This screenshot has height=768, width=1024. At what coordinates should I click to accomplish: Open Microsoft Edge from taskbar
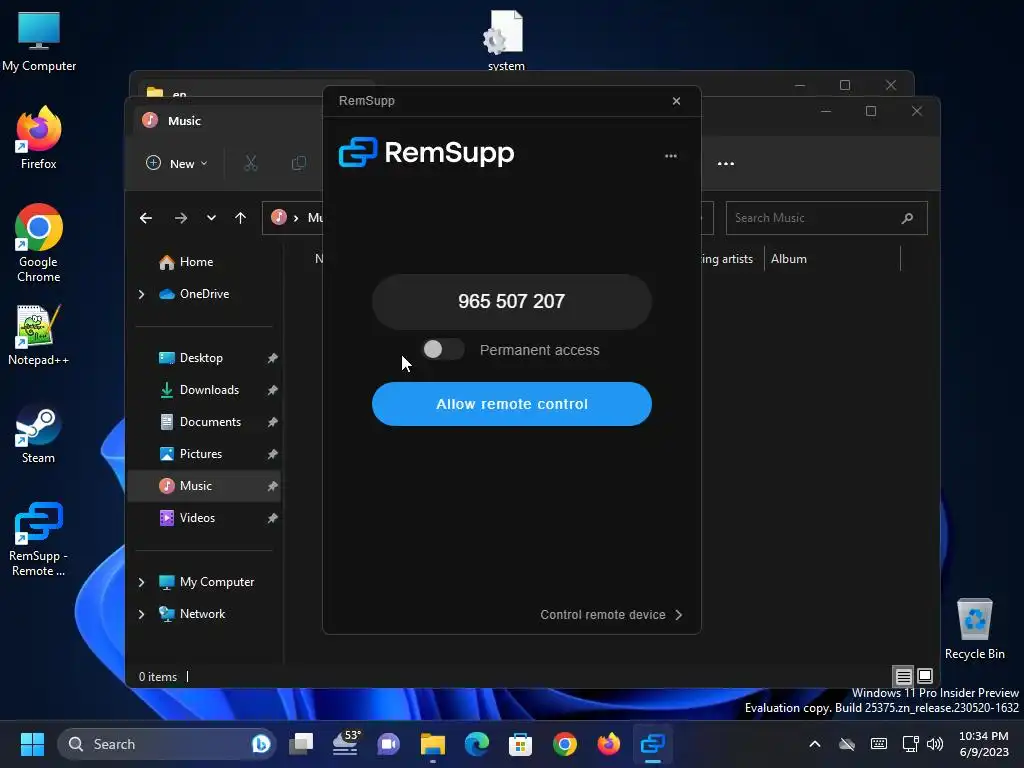(477, 744)
